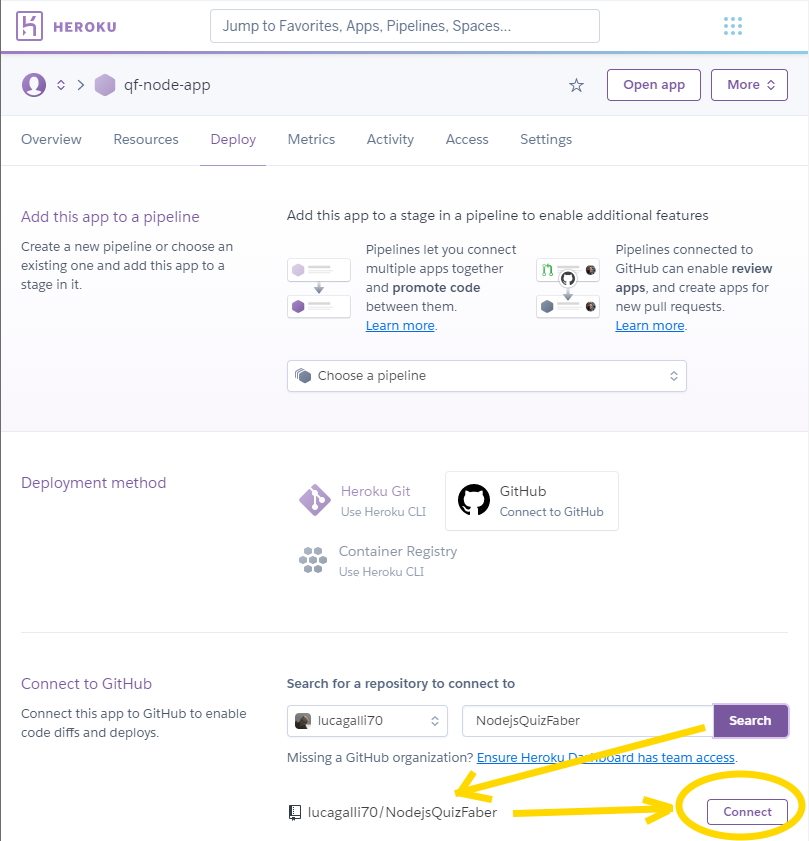The width and height of the screenshot is (809, 841).
Task: Favorite the app with star icon
Action: tap(576, 85)
